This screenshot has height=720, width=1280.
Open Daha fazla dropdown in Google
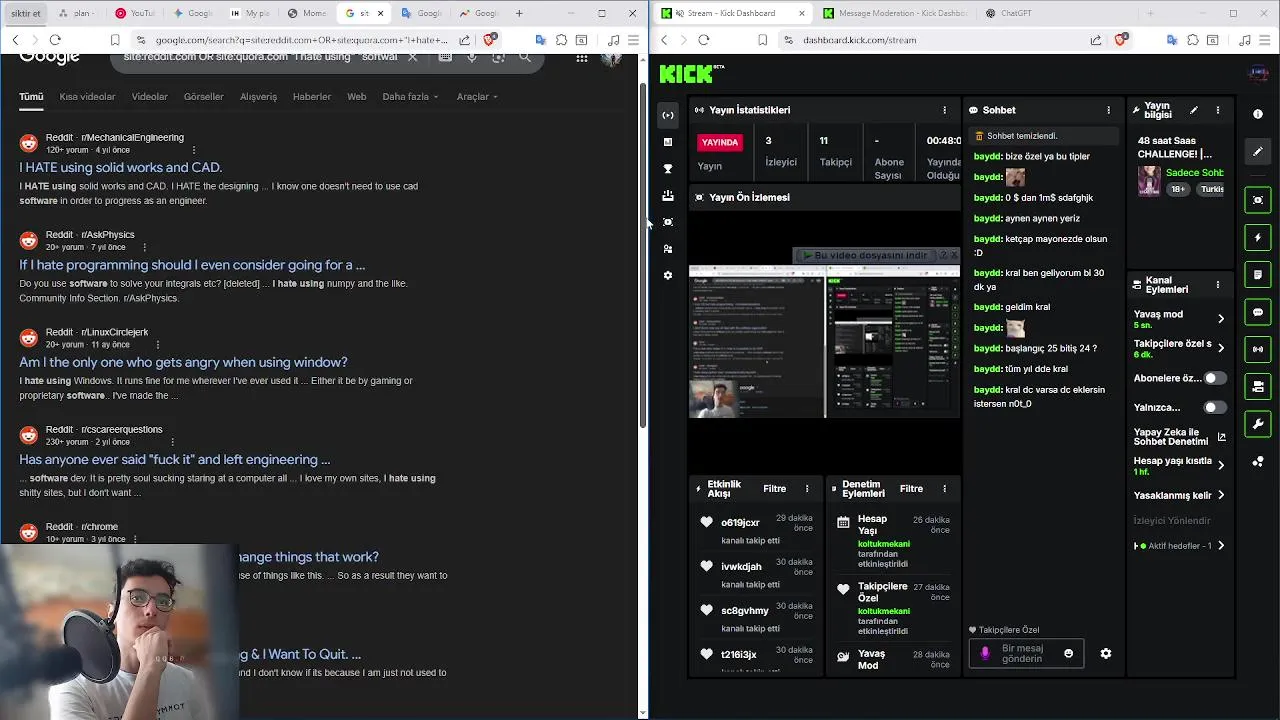click(410, 97)
